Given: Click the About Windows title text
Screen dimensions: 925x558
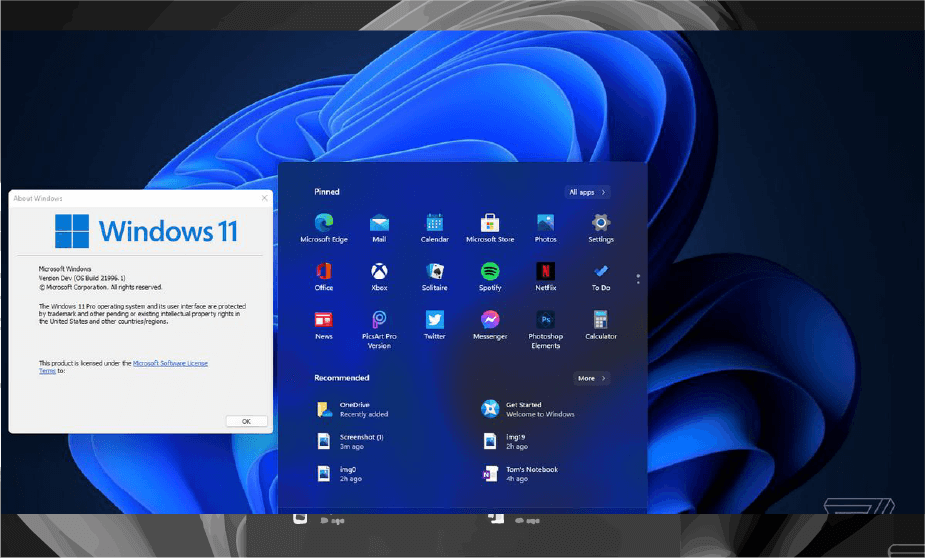Looking at the screenshot, I should pos(38,198).
